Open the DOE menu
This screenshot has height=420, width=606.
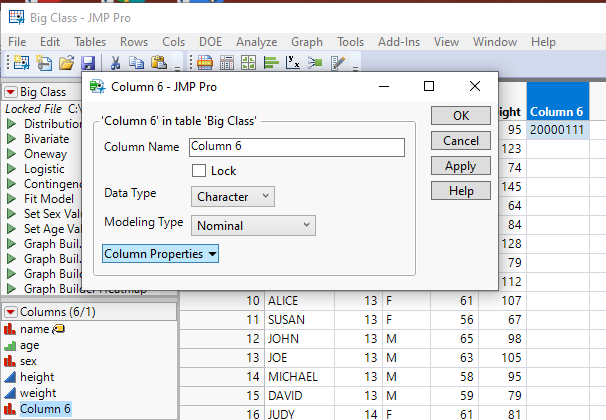click(x=211, y=42)
